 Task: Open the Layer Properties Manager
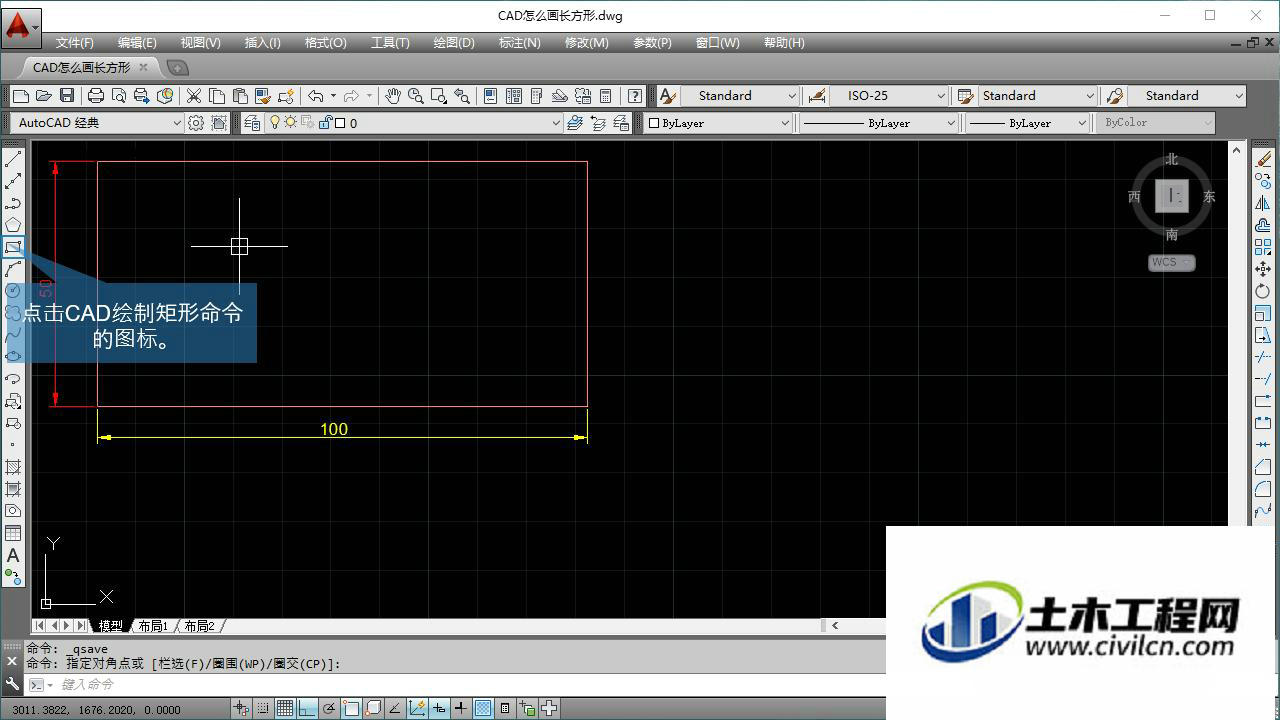click(252, 123)
